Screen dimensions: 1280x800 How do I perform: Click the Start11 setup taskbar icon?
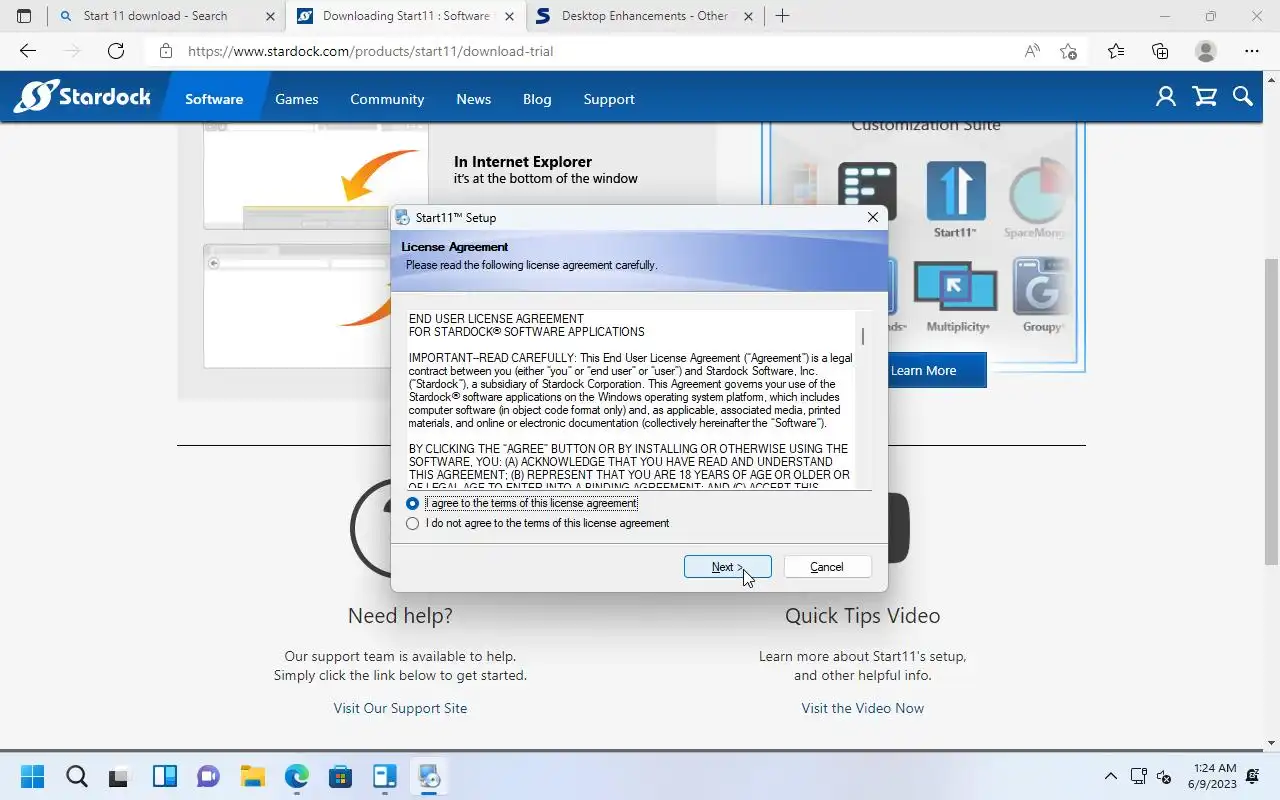tap(429, 777)
